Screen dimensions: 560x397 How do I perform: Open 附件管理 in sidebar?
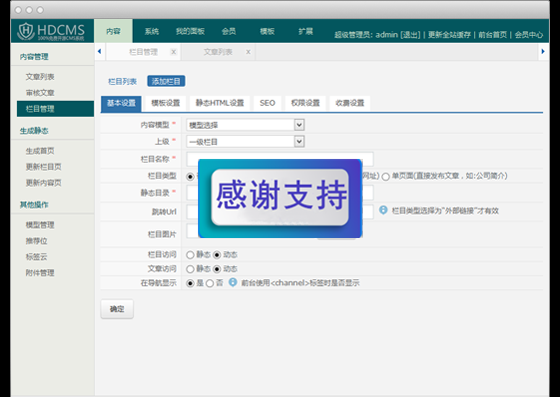coord(40,273)
